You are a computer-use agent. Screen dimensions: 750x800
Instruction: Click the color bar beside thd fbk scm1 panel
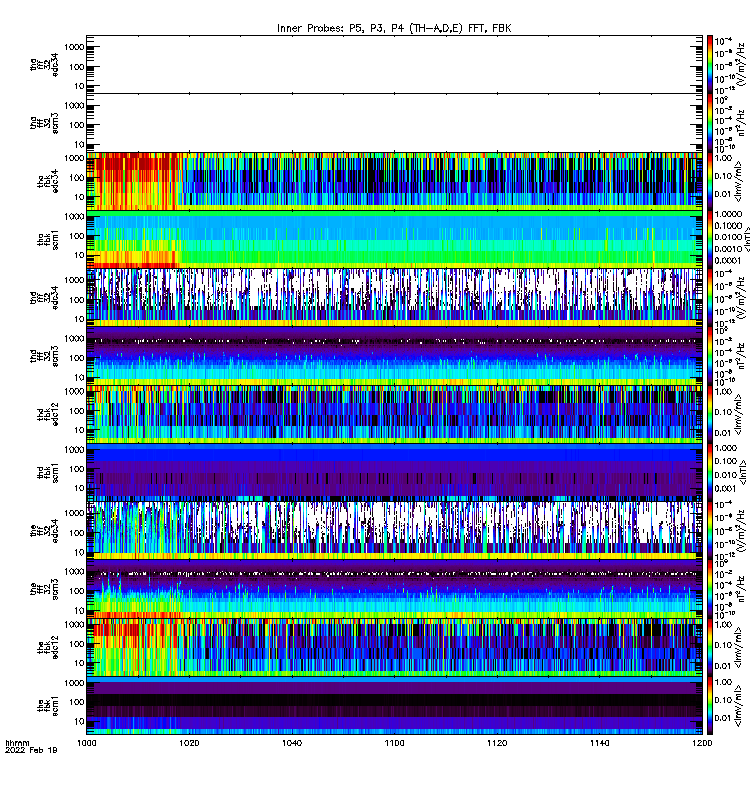710,472
